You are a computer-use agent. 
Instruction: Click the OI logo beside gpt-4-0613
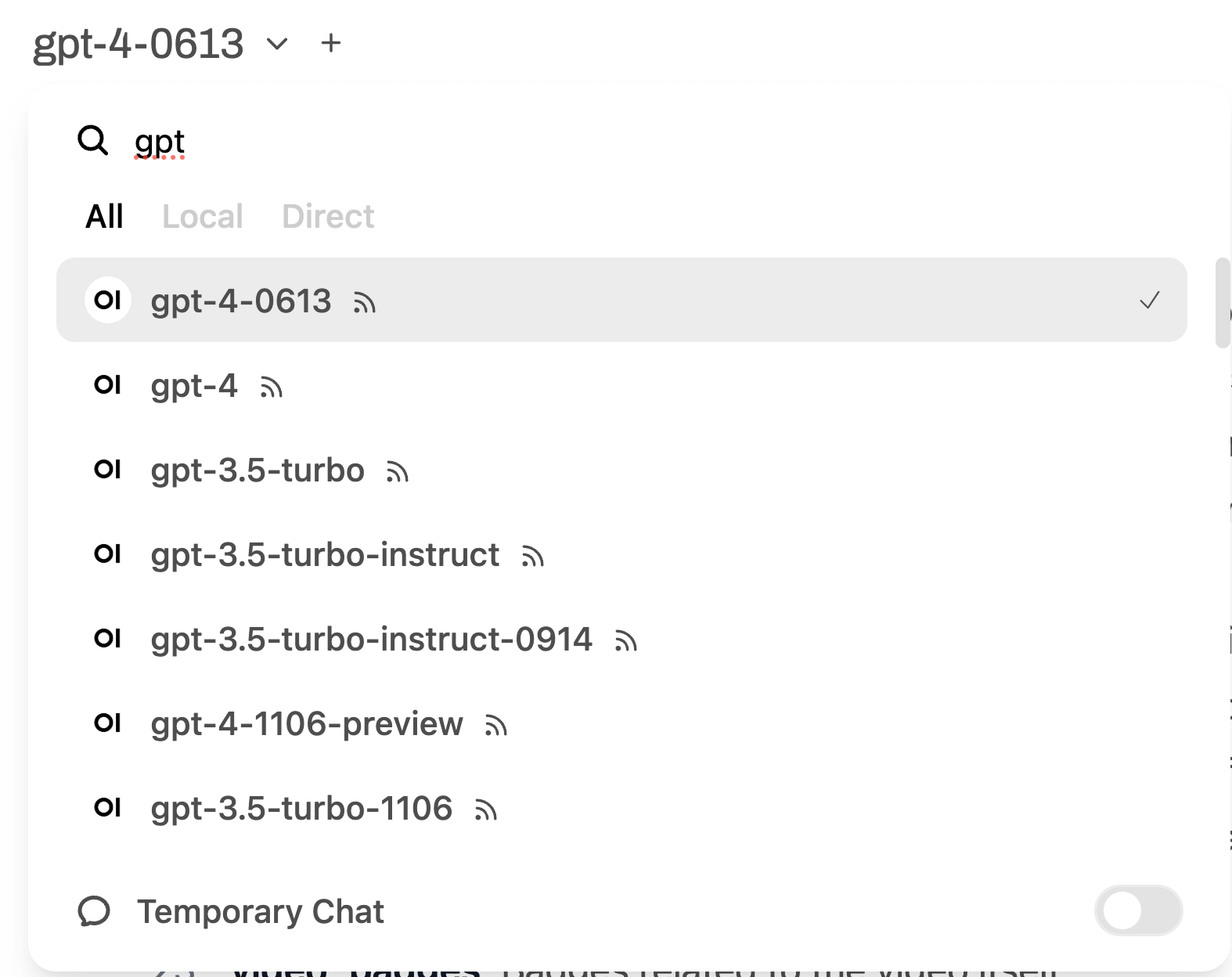tap(107, 300)
